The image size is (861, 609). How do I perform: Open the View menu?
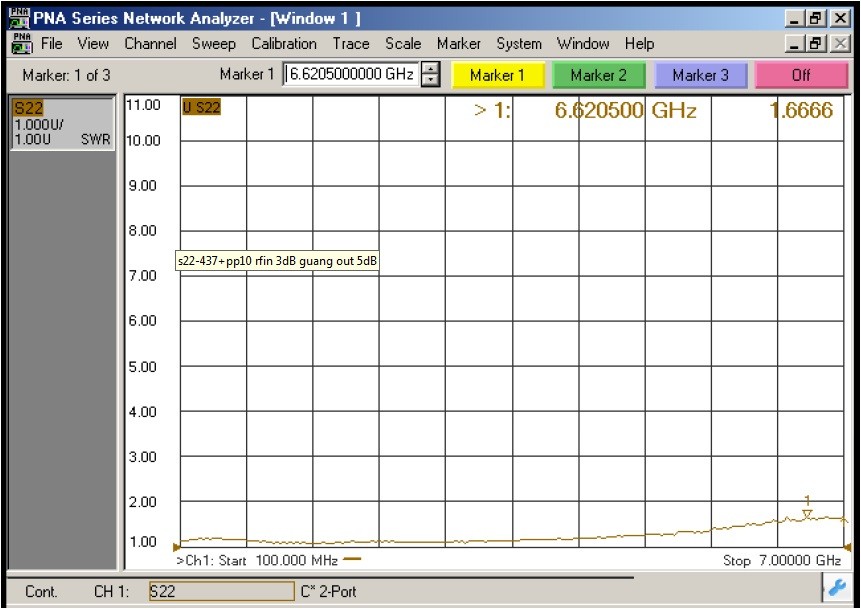[93, 43]
